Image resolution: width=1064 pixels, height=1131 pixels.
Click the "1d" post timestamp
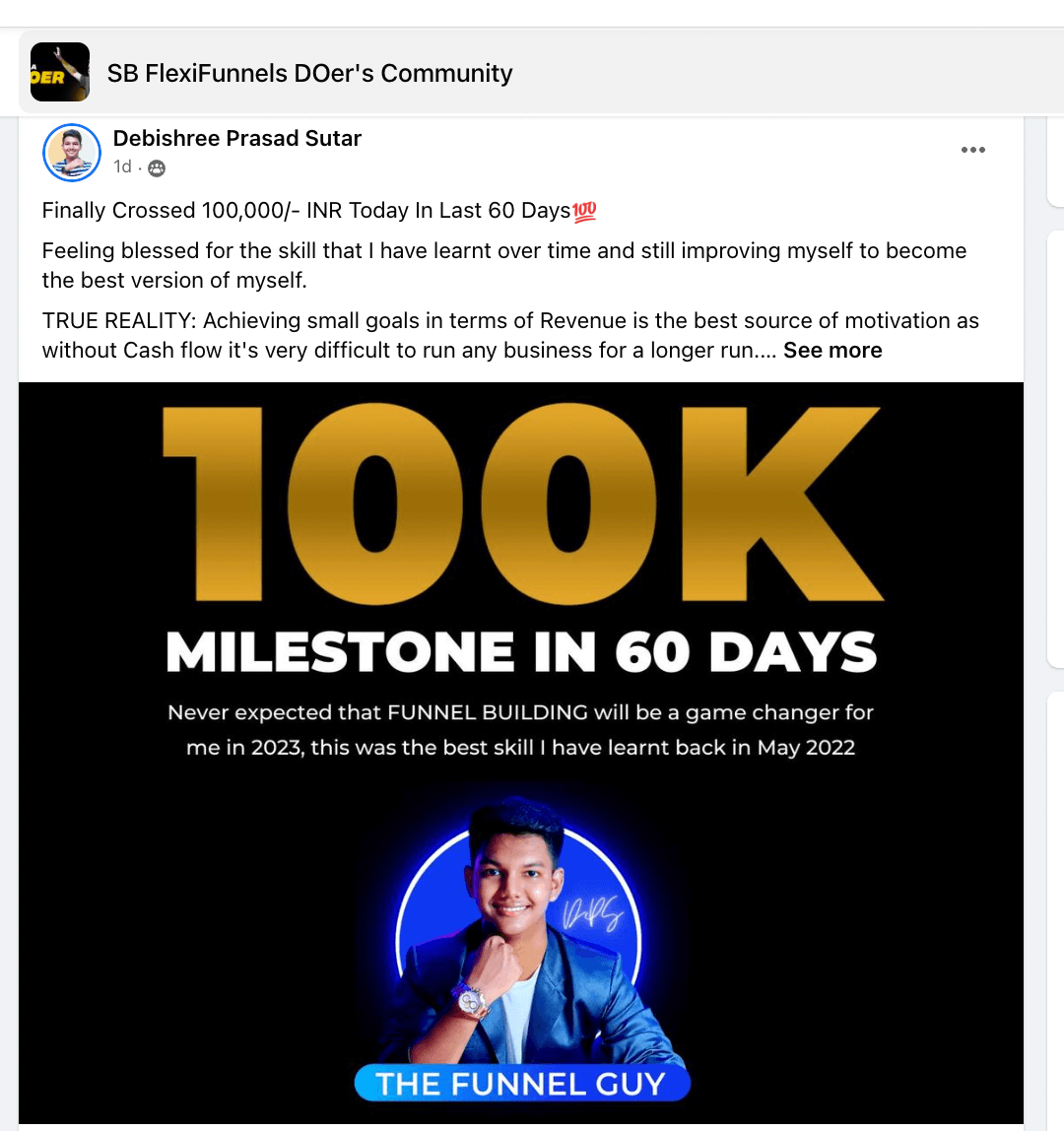122,166
